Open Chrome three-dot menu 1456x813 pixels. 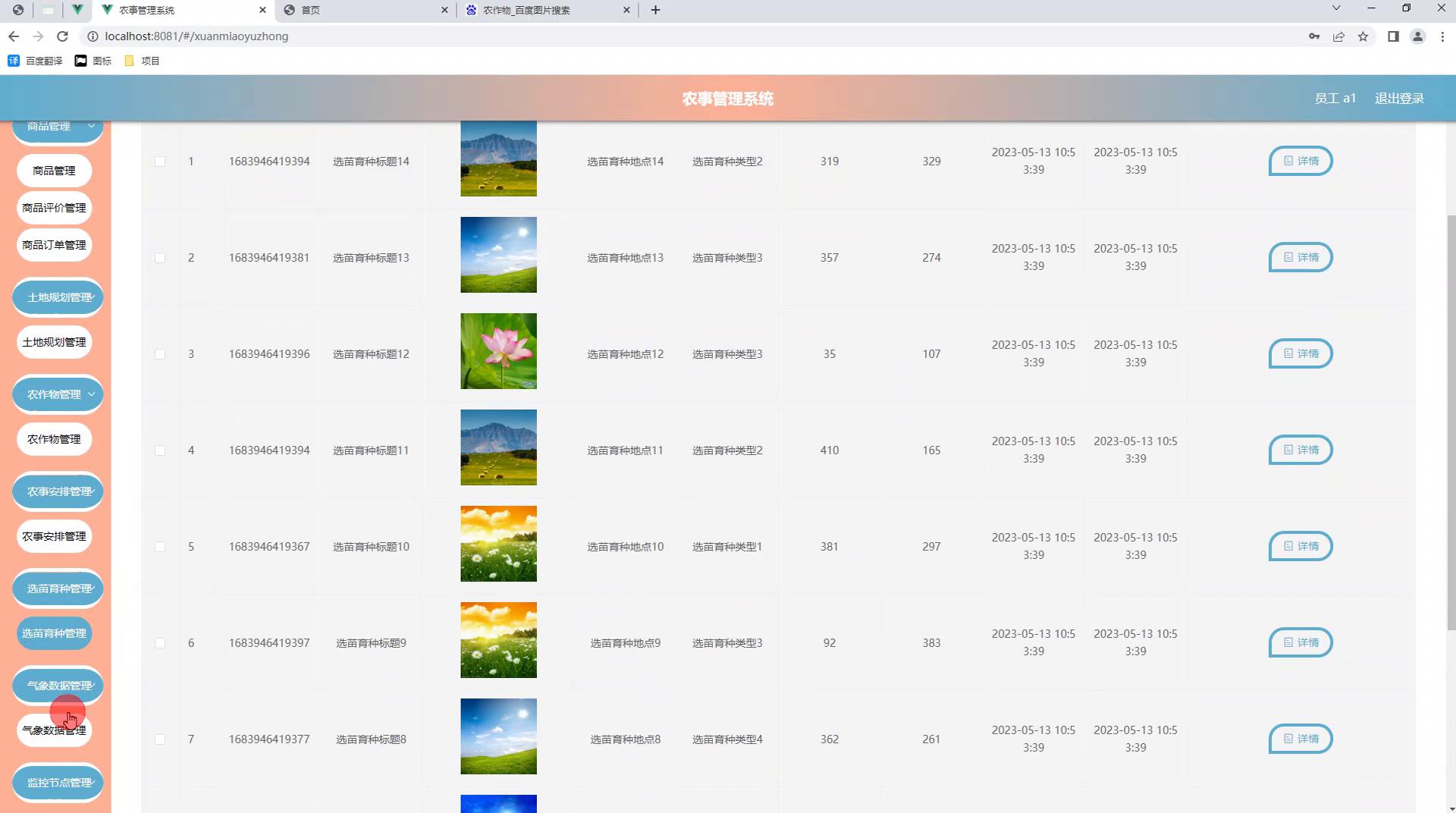click(x=1442, y=36)
